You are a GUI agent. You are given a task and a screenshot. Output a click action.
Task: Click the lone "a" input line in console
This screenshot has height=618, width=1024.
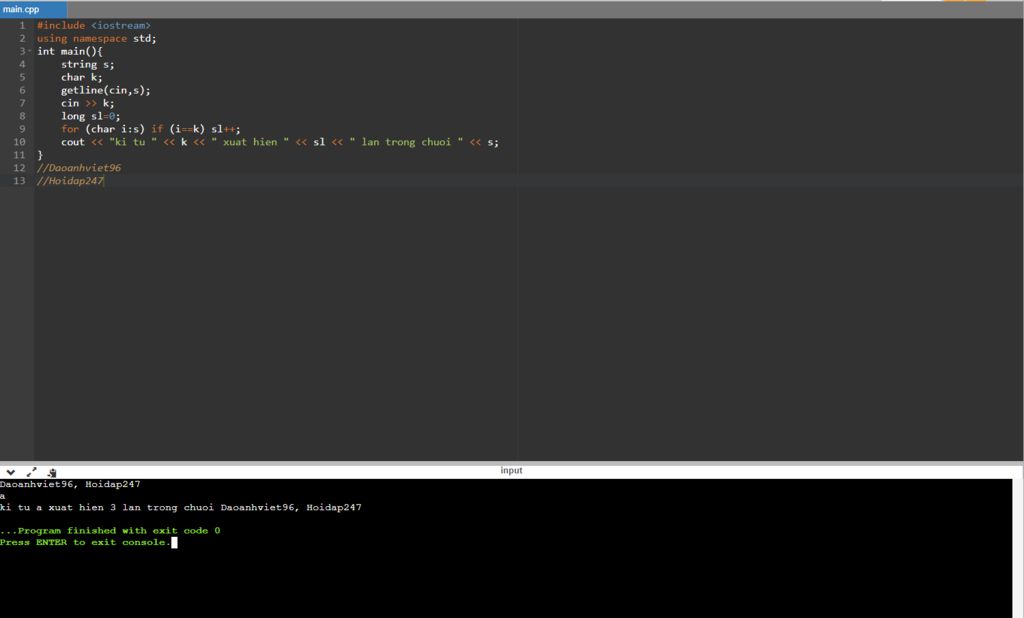pyautogui.click(x=3, y=496)
